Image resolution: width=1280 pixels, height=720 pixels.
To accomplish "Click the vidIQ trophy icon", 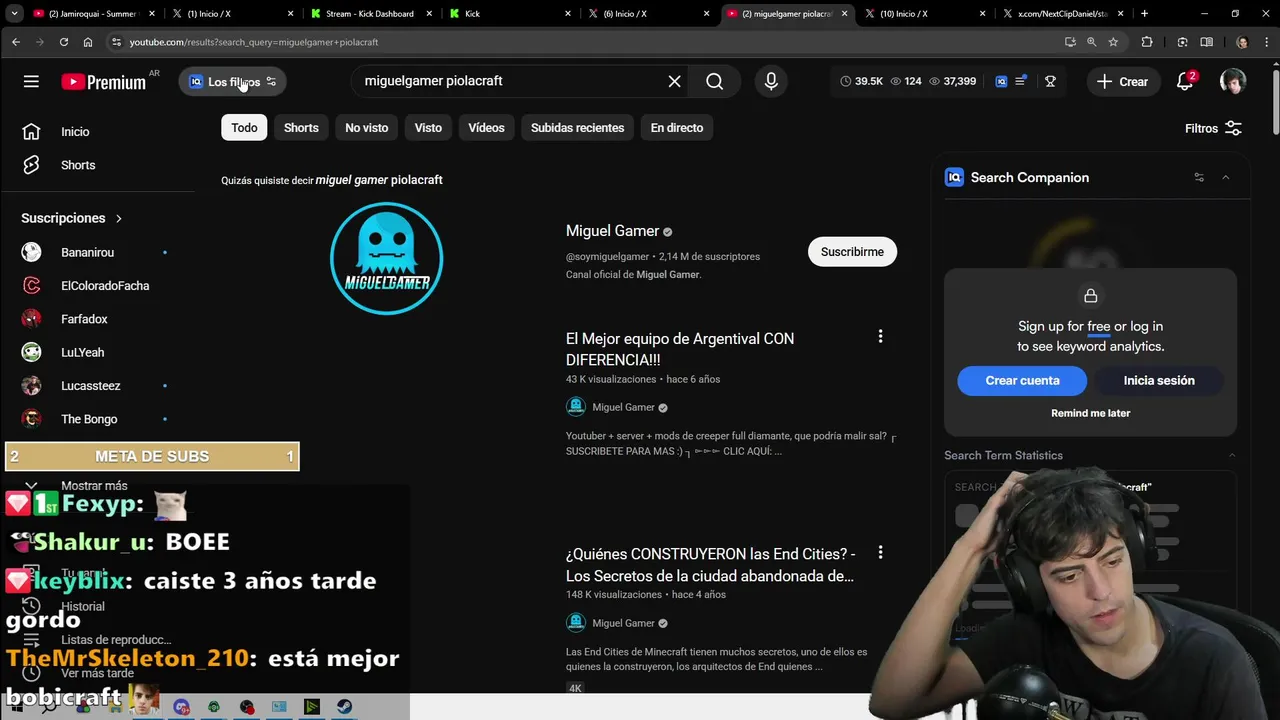I will tap(1050, 82).
